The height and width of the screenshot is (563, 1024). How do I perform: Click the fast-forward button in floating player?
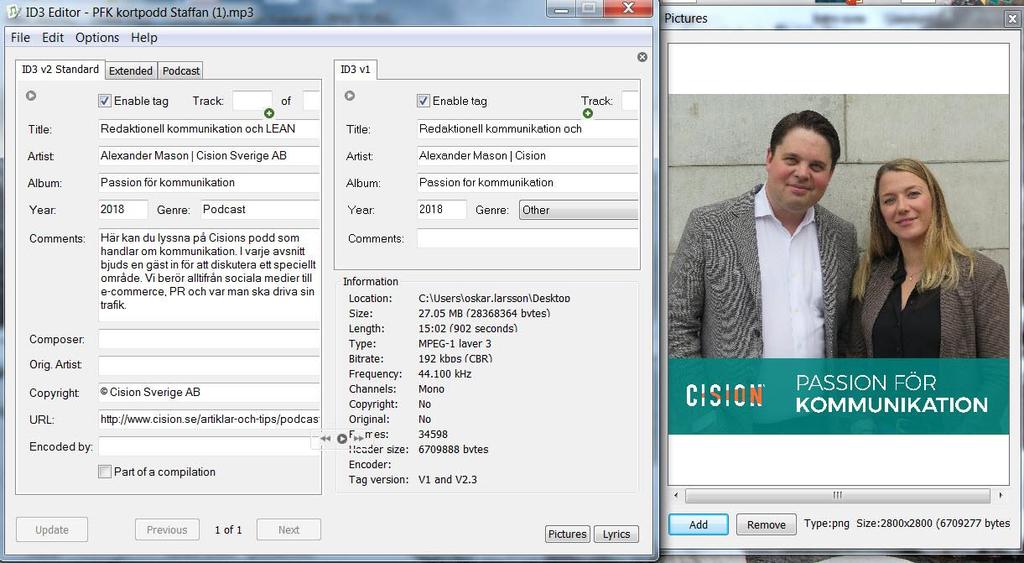click(x=358, y=438)
